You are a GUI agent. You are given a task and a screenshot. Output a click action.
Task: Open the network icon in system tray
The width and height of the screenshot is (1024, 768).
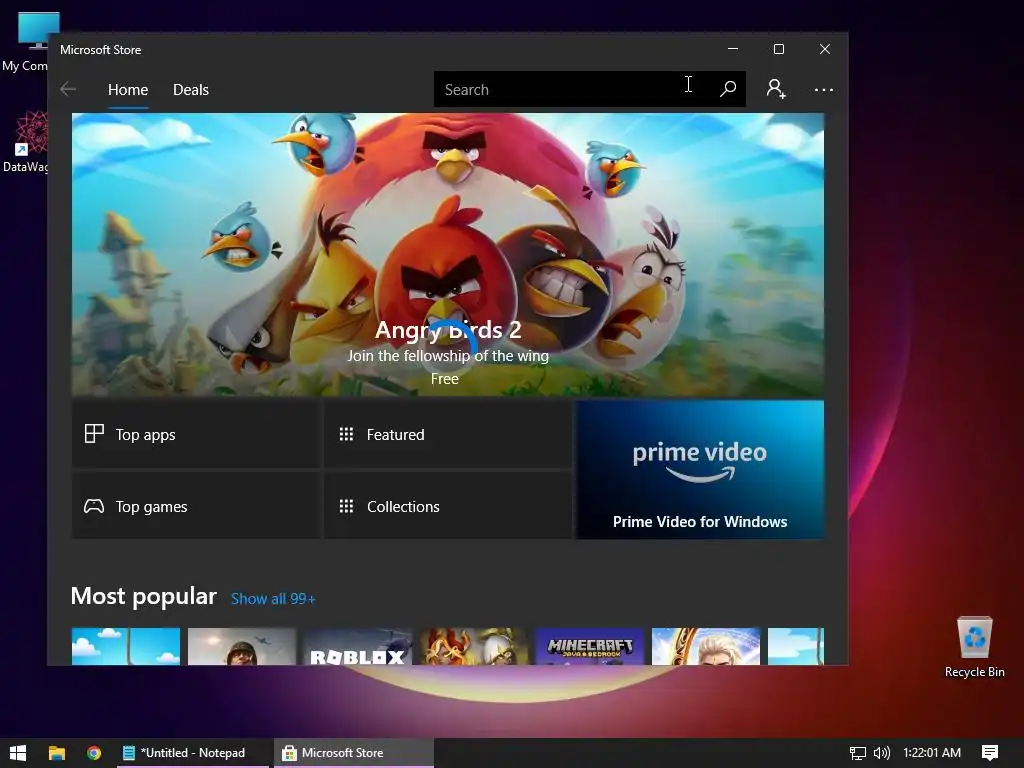pos(857,753)
